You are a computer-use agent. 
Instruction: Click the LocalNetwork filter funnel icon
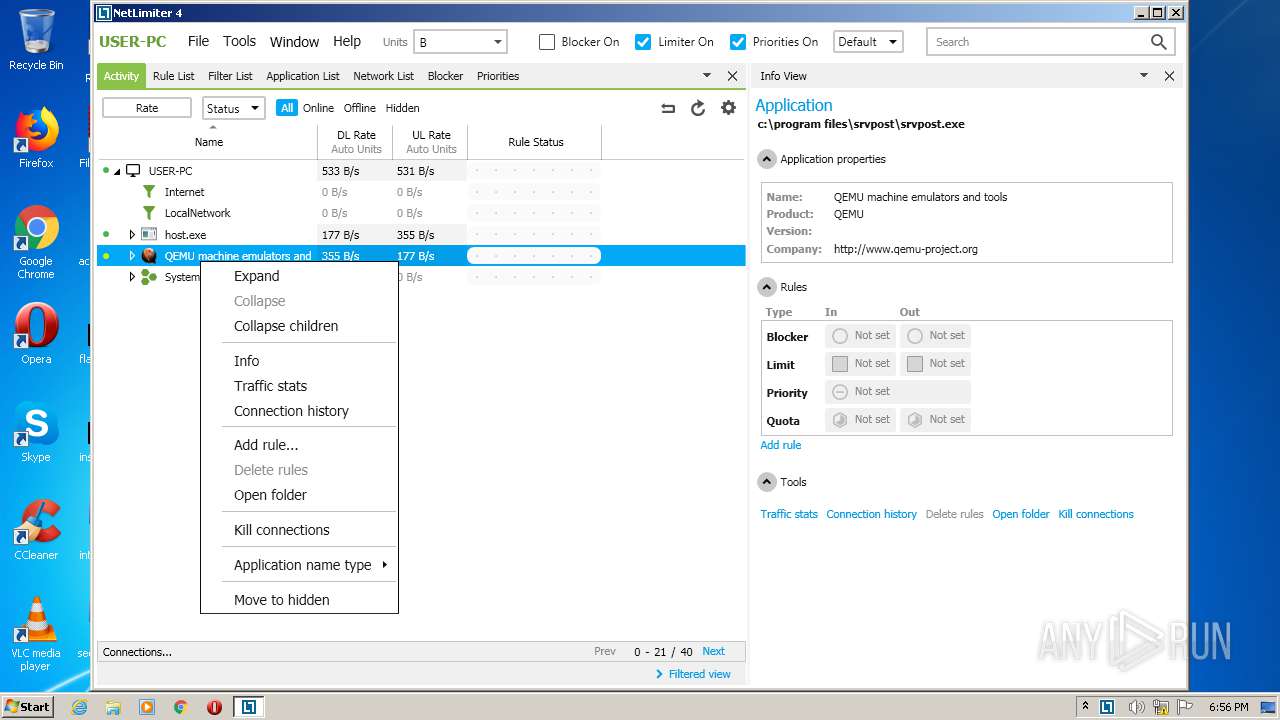coord(149,213)
